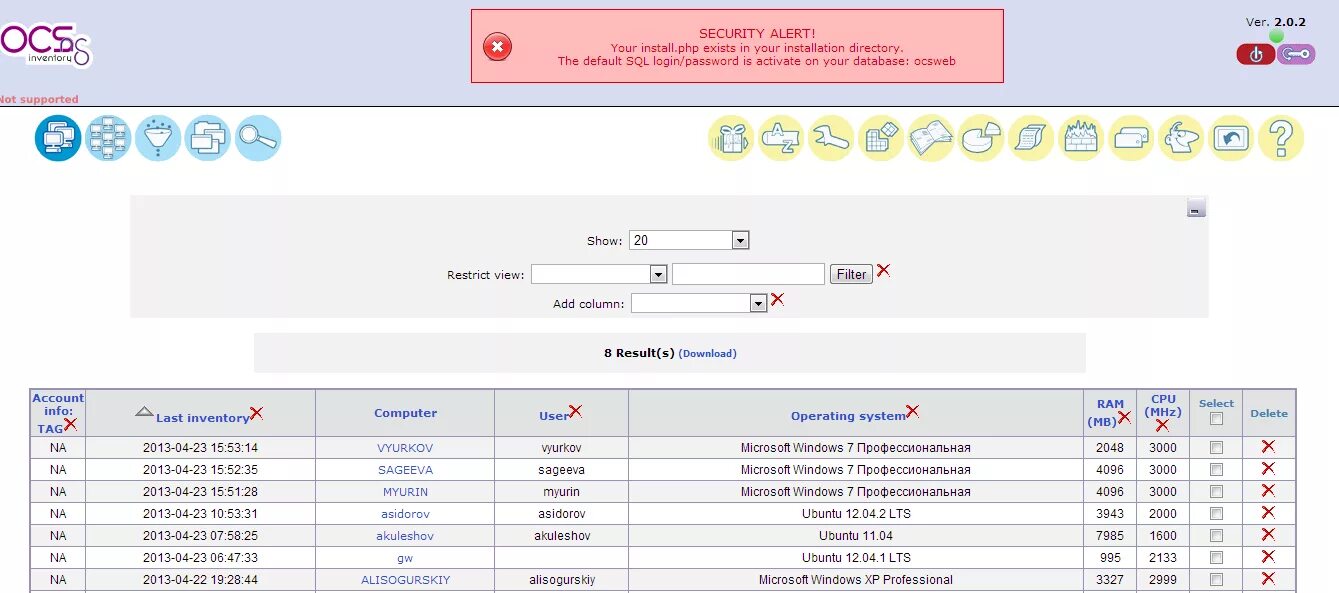Image resolution: width=1339 pixels, height=593 pixels.
Task: Open the paper scroll Label icon
Action: point(1031,138)
